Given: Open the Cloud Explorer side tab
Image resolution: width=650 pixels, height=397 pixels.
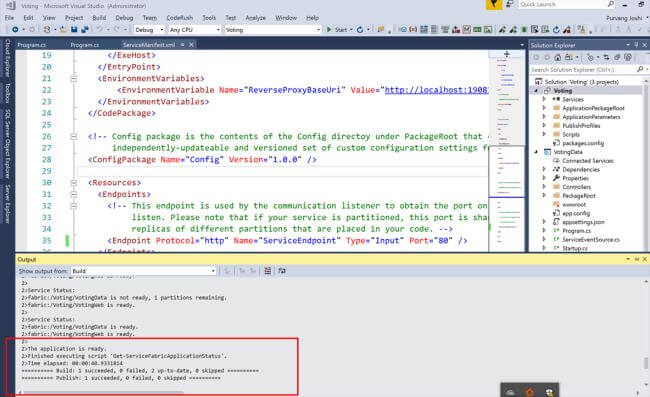Looking at the screenshot, I should 7,58.
